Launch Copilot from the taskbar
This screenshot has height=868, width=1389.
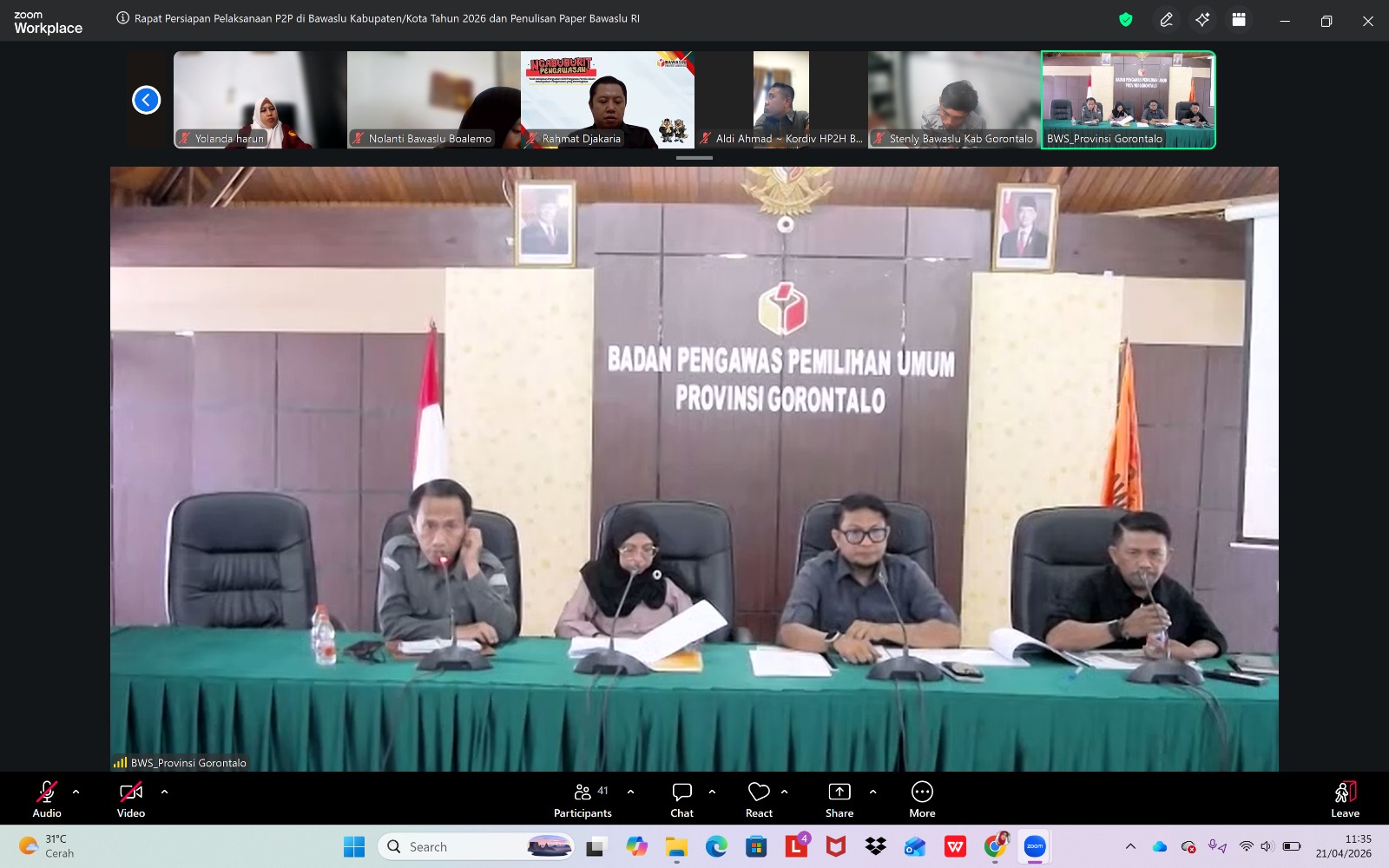tap(636, 846)
